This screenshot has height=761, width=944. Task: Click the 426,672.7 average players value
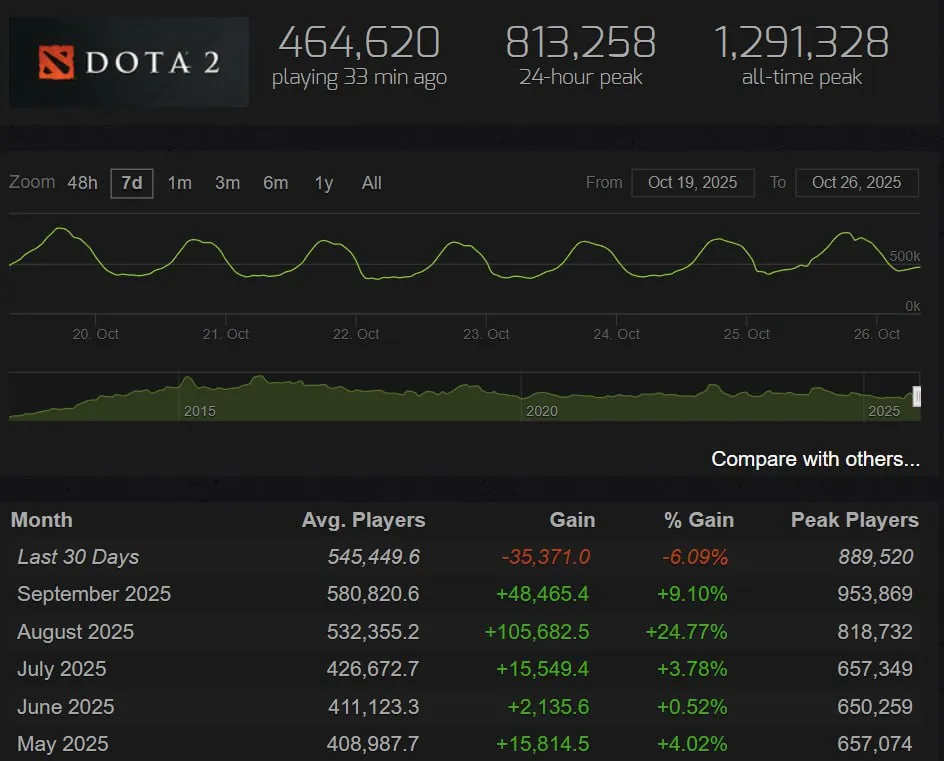[373, 669]
